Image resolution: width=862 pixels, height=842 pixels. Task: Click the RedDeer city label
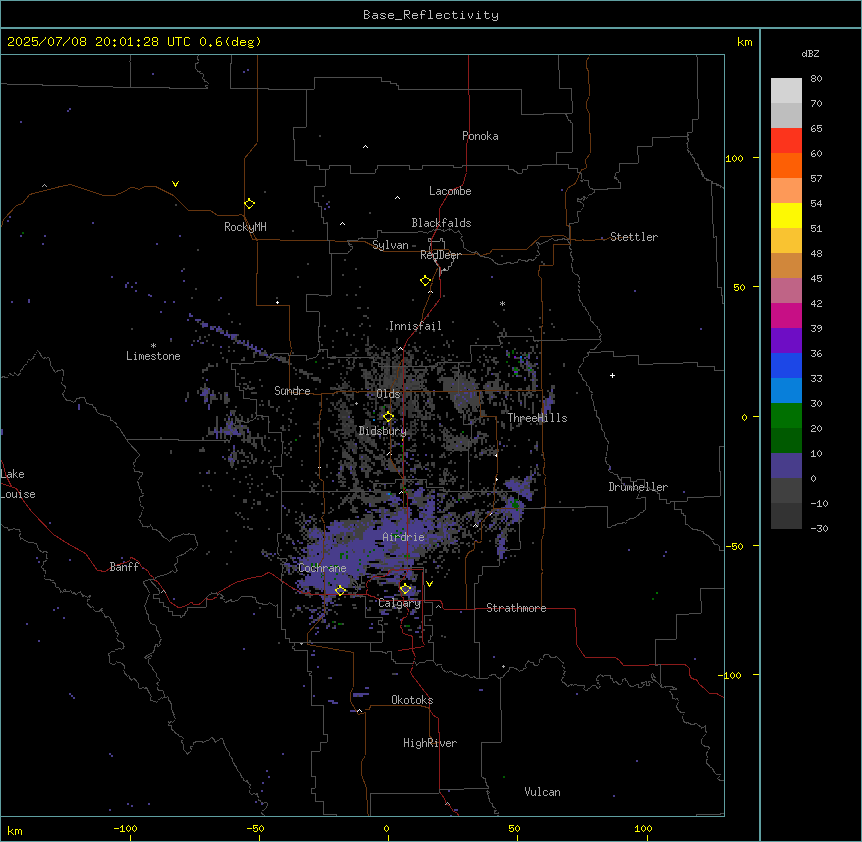tap(440, 255)
